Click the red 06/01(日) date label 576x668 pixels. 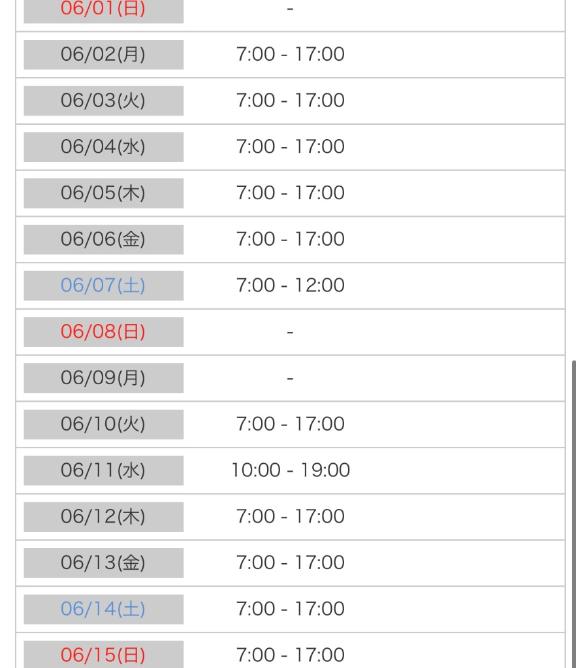coord(104,11)
